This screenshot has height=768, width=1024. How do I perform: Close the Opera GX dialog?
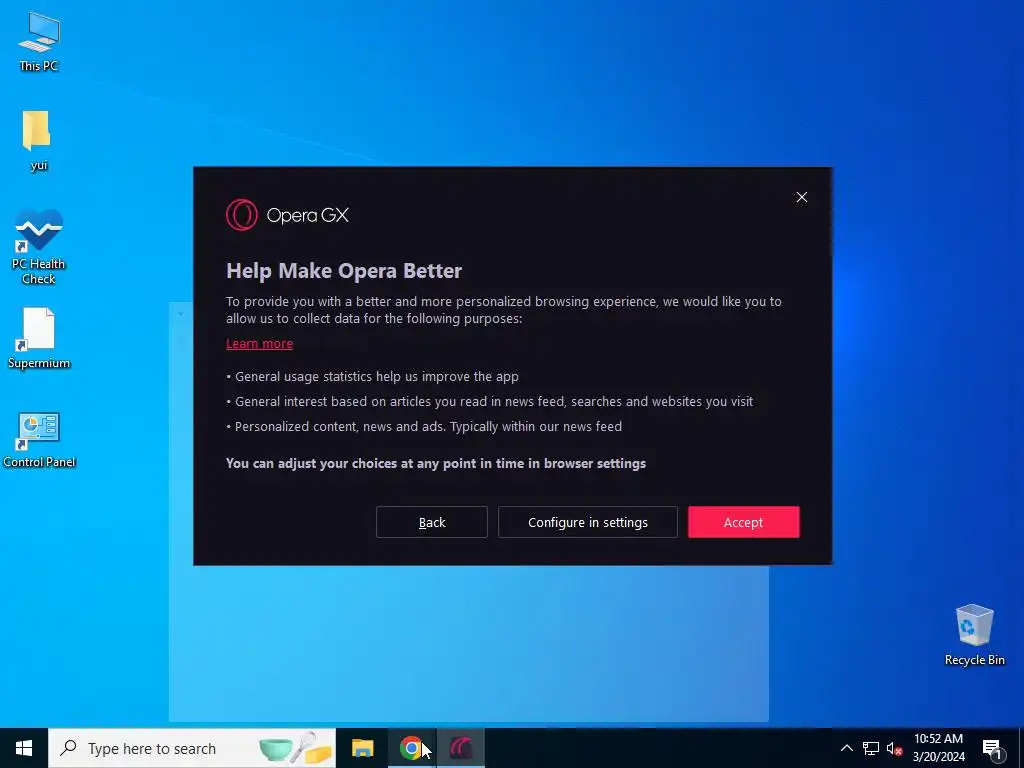coord(801,197)
